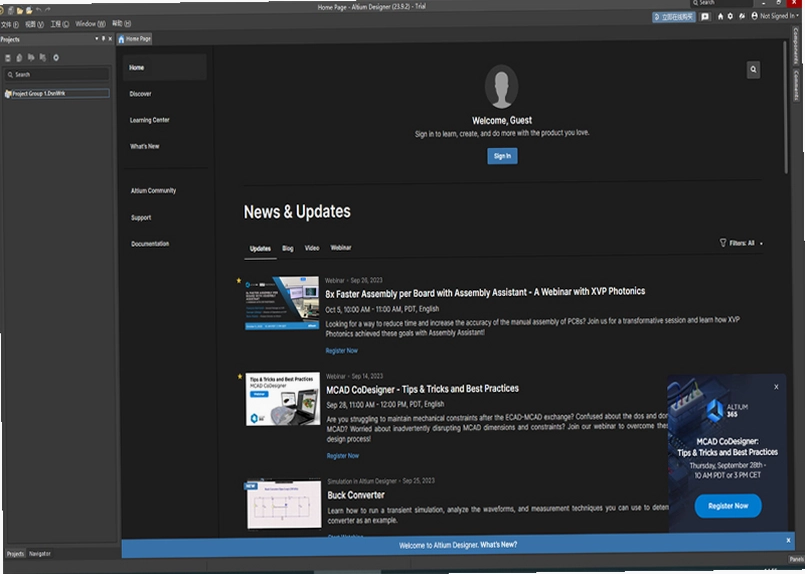Click Register Now under Assembly Assistant webinar
This screenshot has width=805, height=574.
(x=341, y=351)
